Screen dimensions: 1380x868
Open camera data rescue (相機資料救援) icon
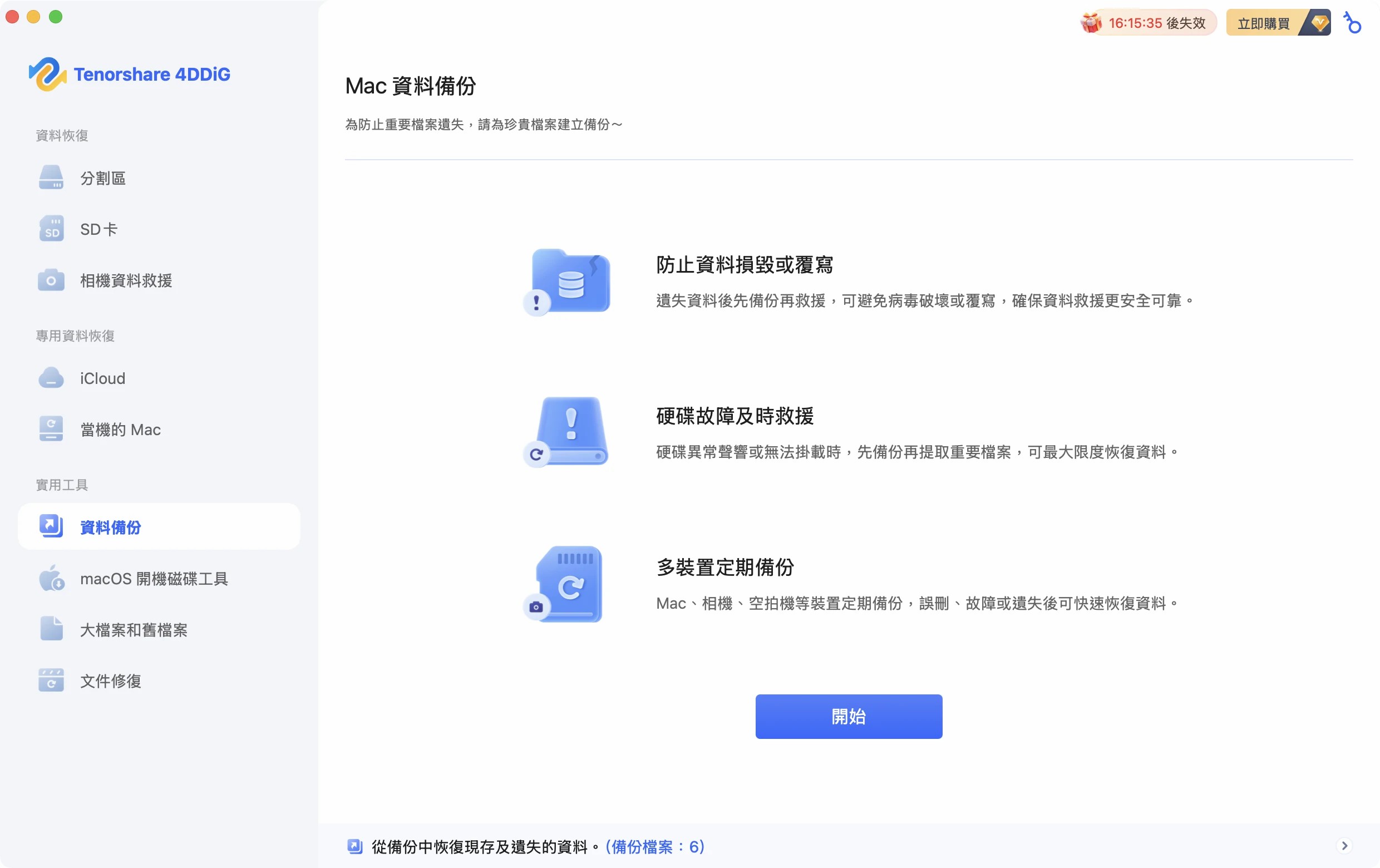pyautogui.click(x=51, y=280)
